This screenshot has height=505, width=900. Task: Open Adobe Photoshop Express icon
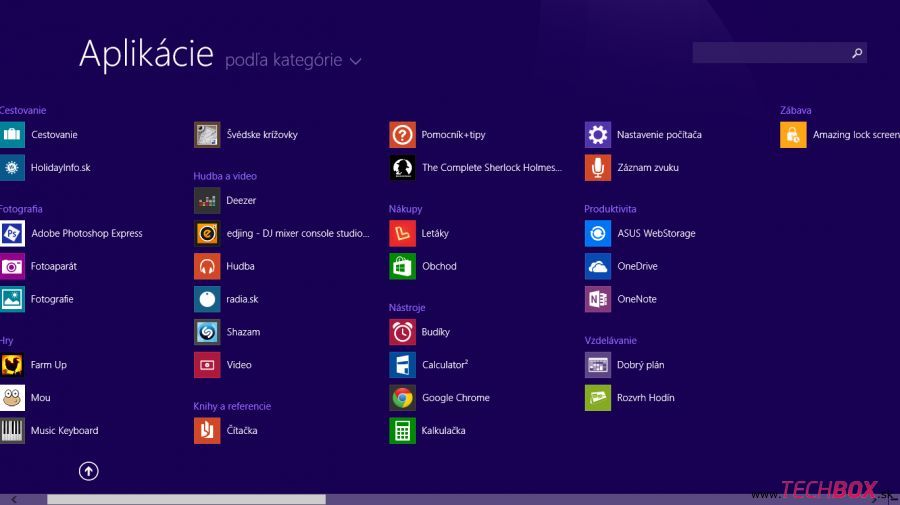tap(12, 234)
